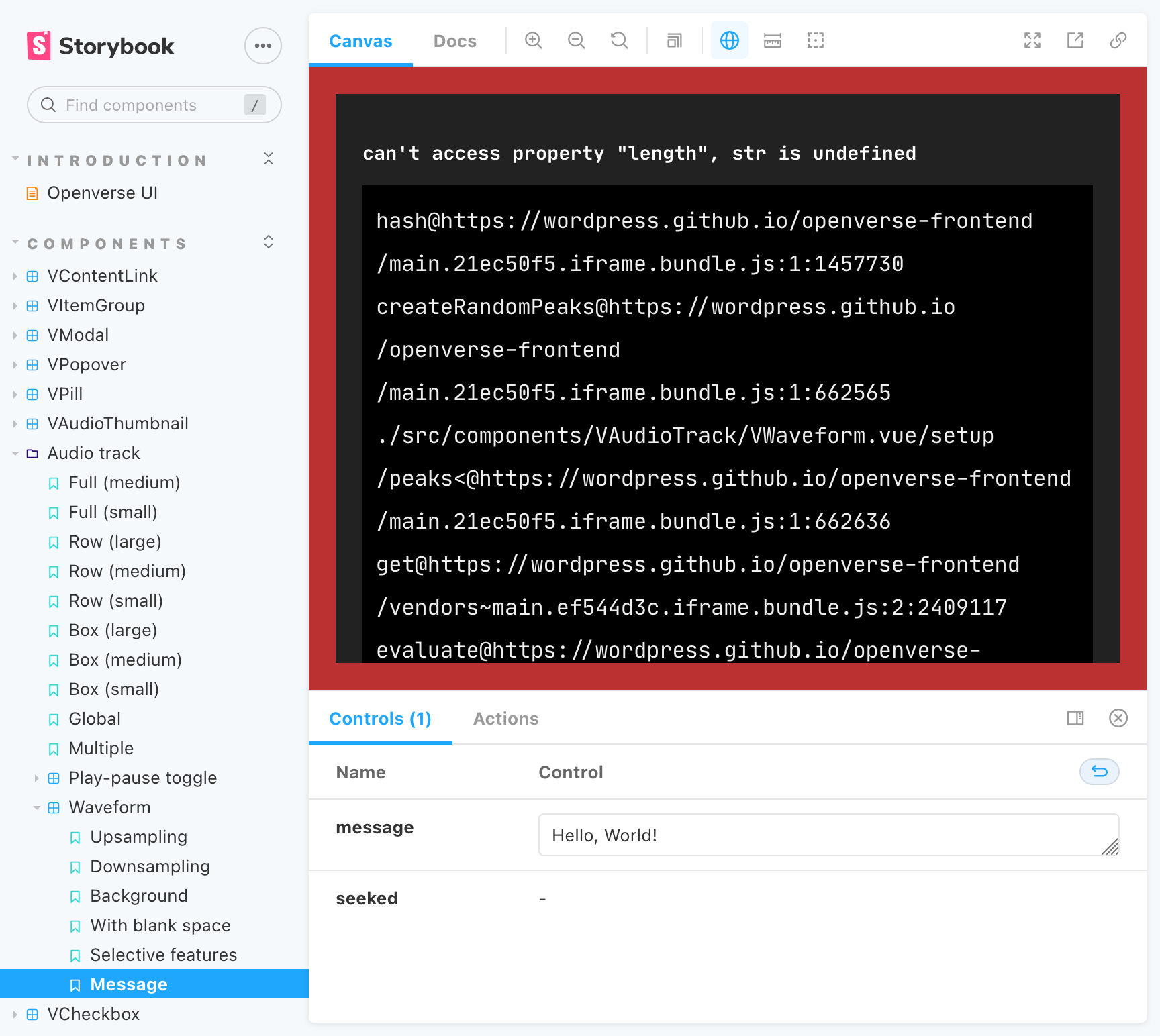Collapse the Introduction section arrow
Viewport: 1160px width, 1036px height.
pos(15,159)
